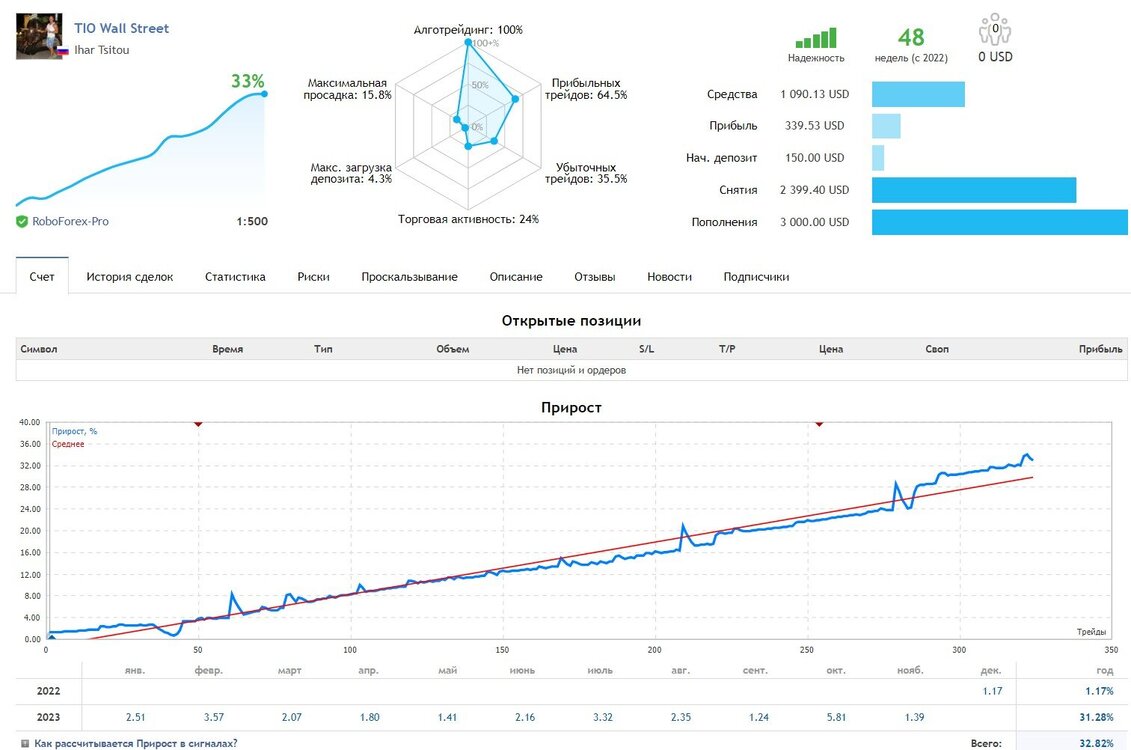Open author Ihar Tsitou's profile
The image size is (1131, 750).
pos(102,50)
